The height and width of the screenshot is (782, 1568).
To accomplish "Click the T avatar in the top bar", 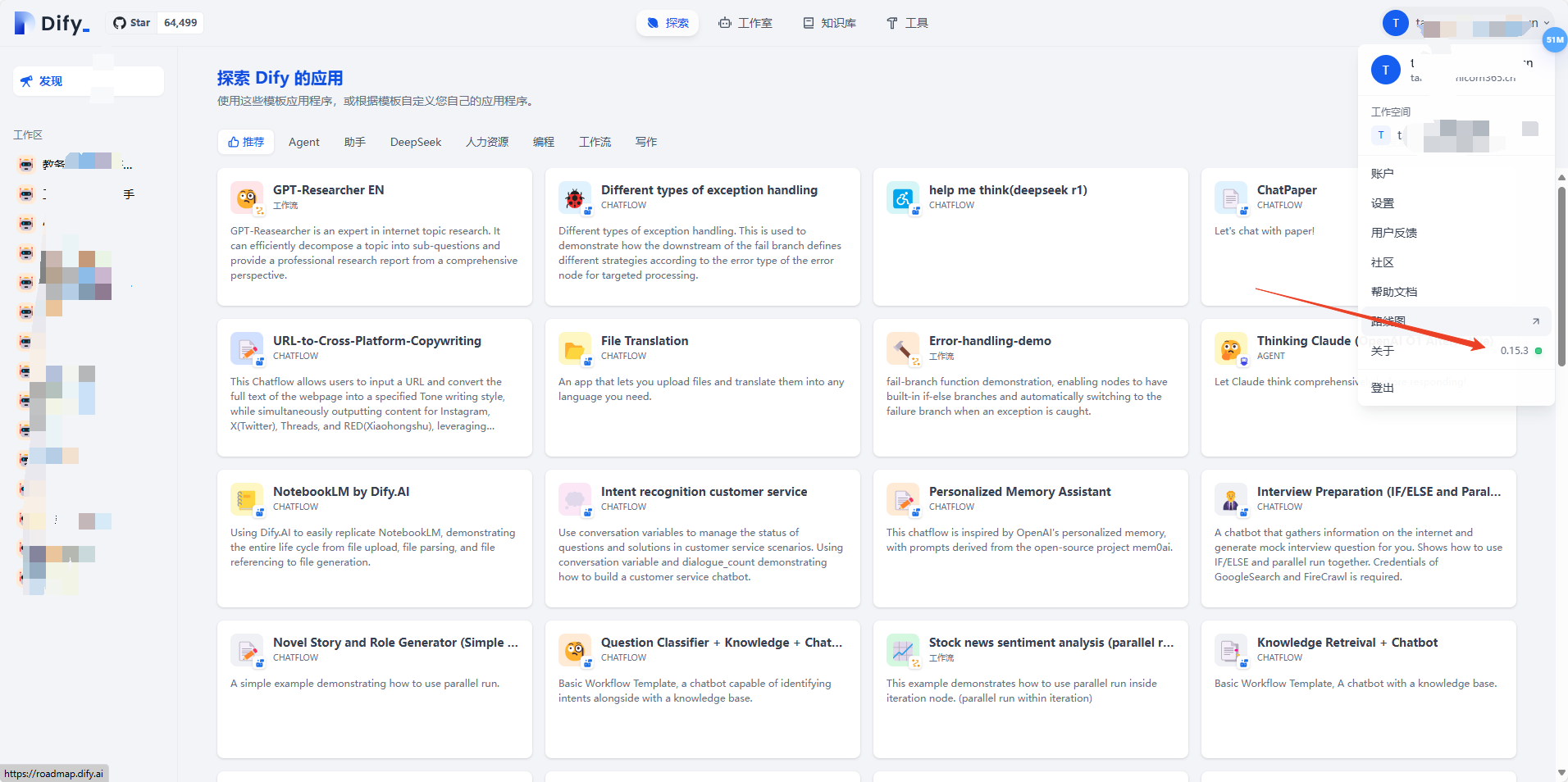I will [1396, 23].
